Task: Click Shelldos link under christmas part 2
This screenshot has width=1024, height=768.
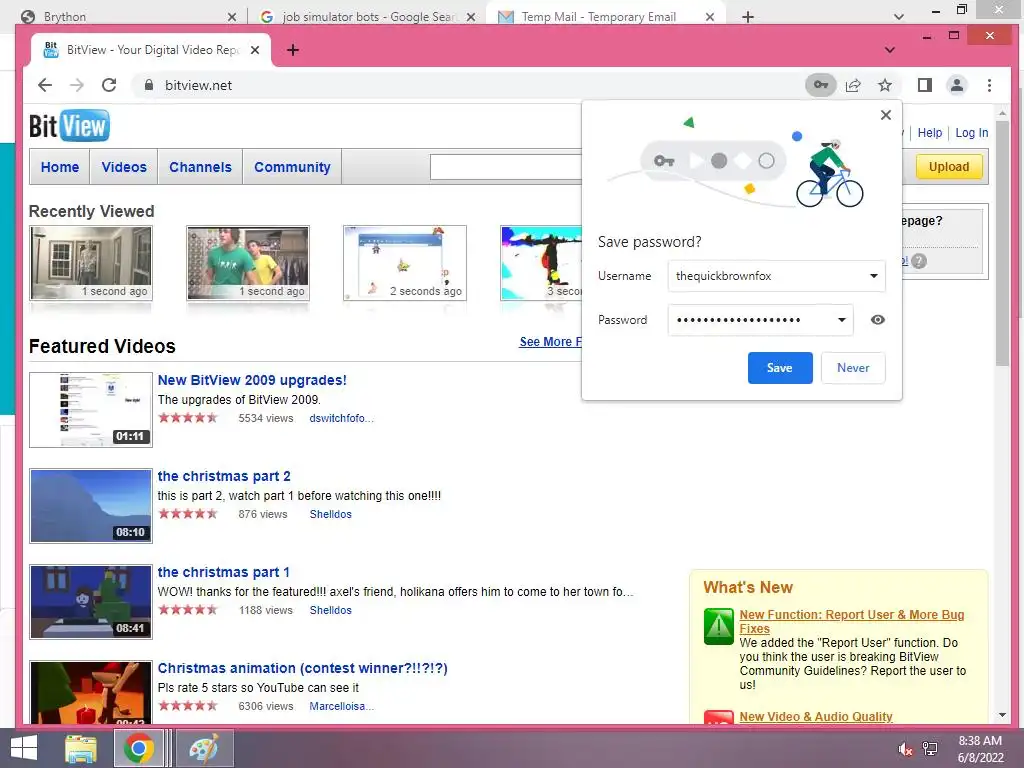Action: tap(330, 514)
